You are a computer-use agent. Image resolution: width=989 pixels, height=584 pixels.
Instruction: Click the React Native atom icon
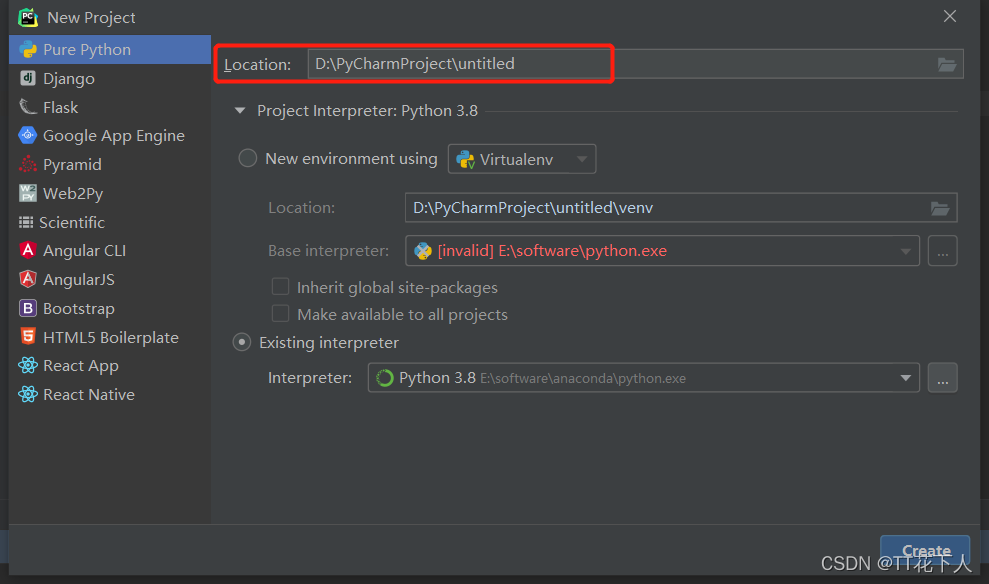click(28, 394)
